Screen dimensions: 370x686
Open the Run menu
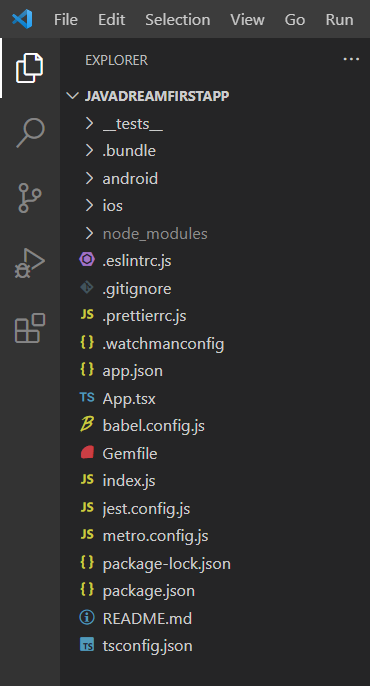point(339,19)
